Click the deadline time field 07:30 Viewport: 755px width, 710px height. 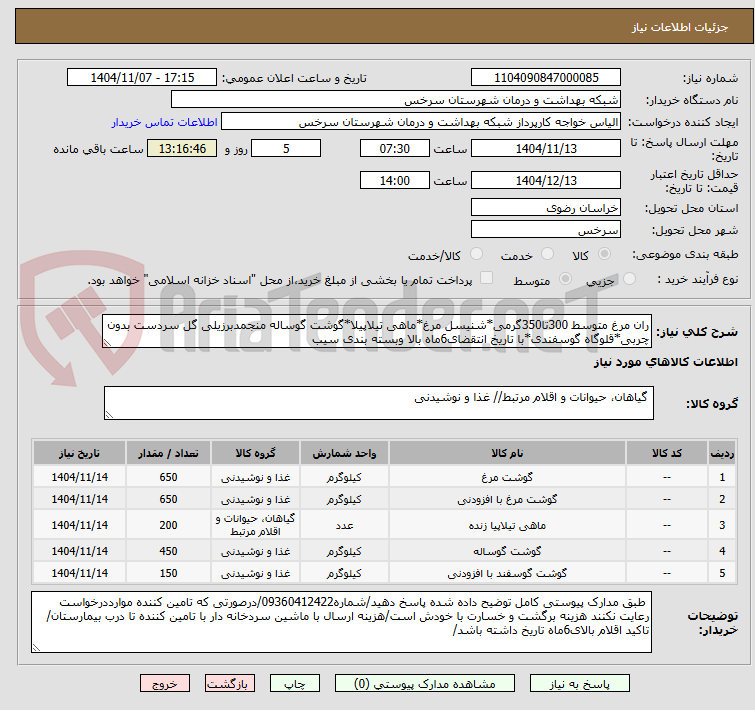pyautogui.click(x=394, y=148)
